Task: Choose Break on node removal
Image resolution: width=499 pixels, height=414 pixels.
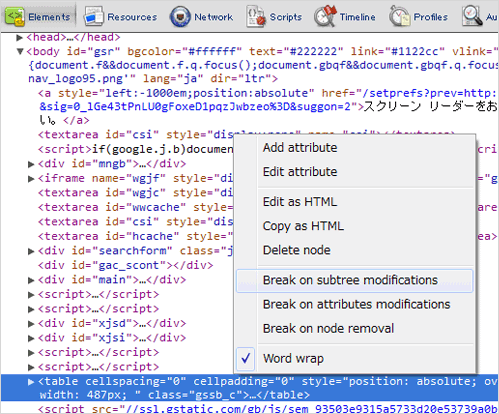Action: click(x=328, y=328)
